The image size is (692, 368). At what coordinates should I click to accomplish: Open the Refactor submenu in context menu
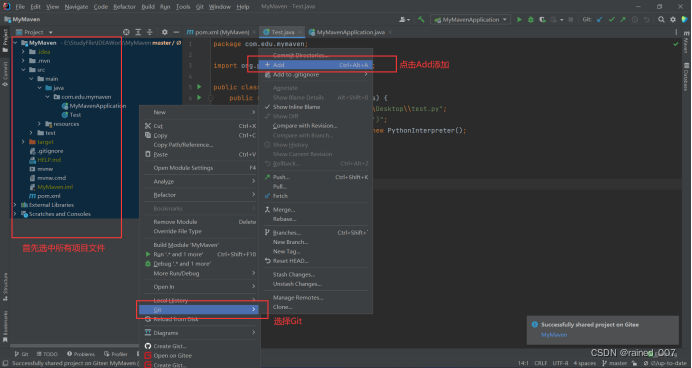[199, 195]
